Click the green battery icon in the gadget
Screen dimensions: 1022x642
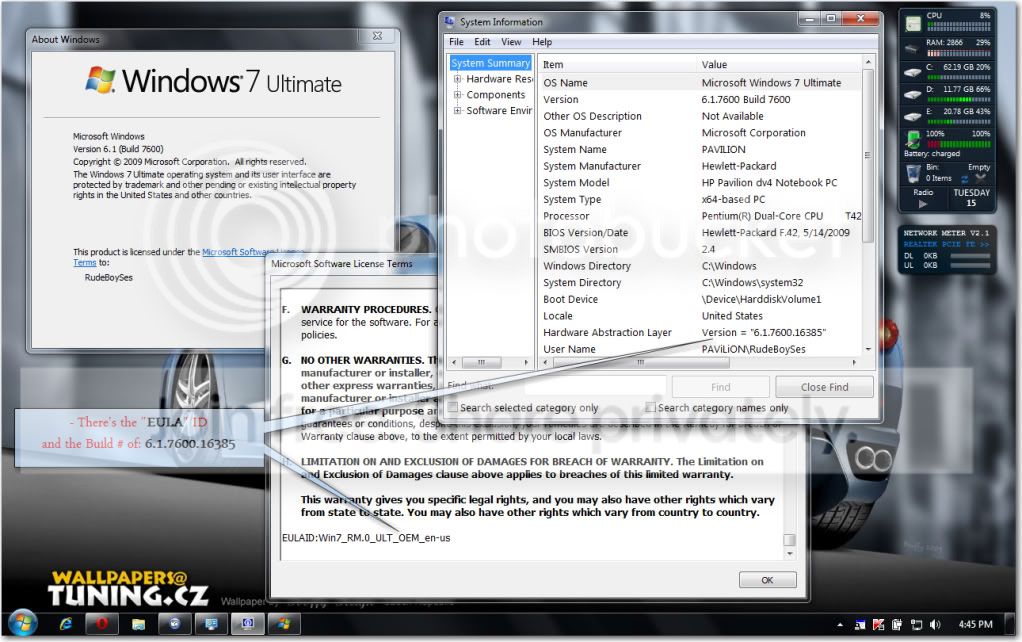pos(912,139)
